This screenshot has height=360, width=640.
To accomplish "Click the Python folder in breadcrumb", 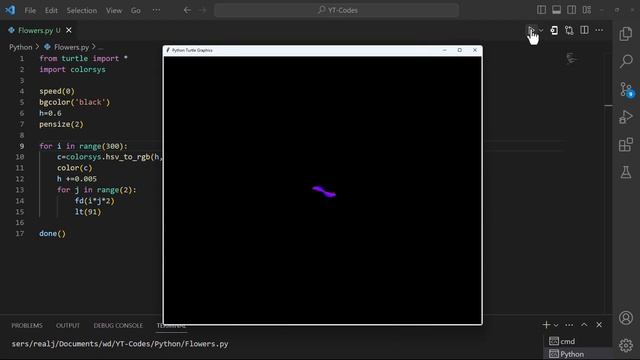I will coord(20,47).
